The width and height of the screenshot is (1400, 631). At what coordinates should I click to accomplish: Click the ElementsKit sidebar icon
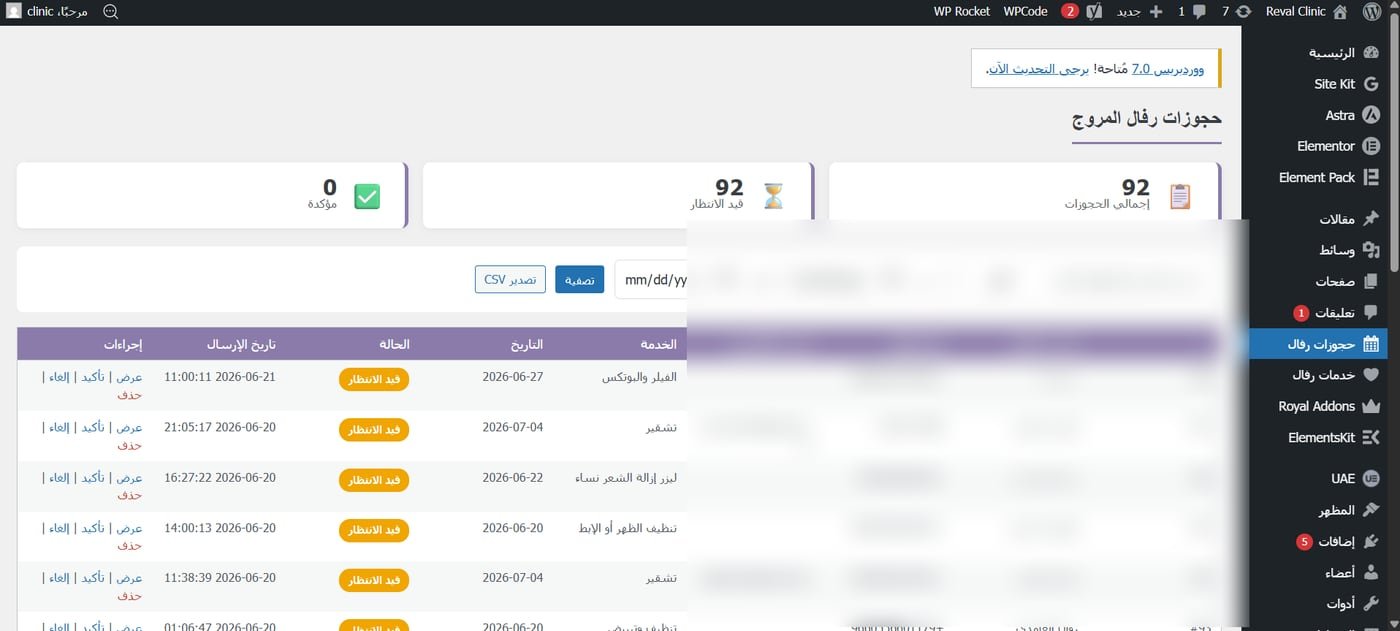pyautogui.click(x=1371, y=437)
